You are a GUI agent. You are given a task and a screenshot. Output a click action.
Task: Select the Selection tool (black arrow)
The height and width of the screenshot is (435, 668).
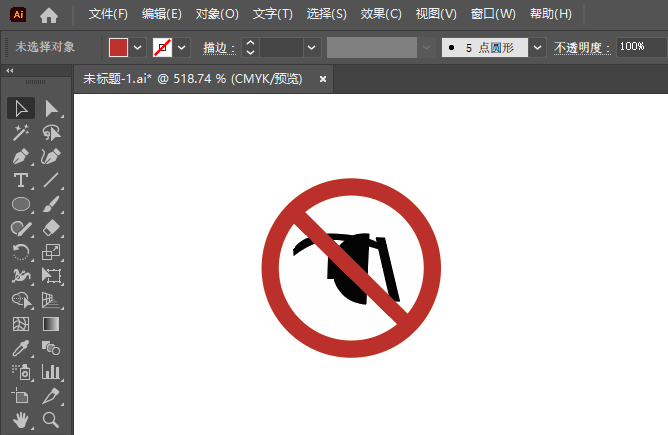(x=21, y=108)
